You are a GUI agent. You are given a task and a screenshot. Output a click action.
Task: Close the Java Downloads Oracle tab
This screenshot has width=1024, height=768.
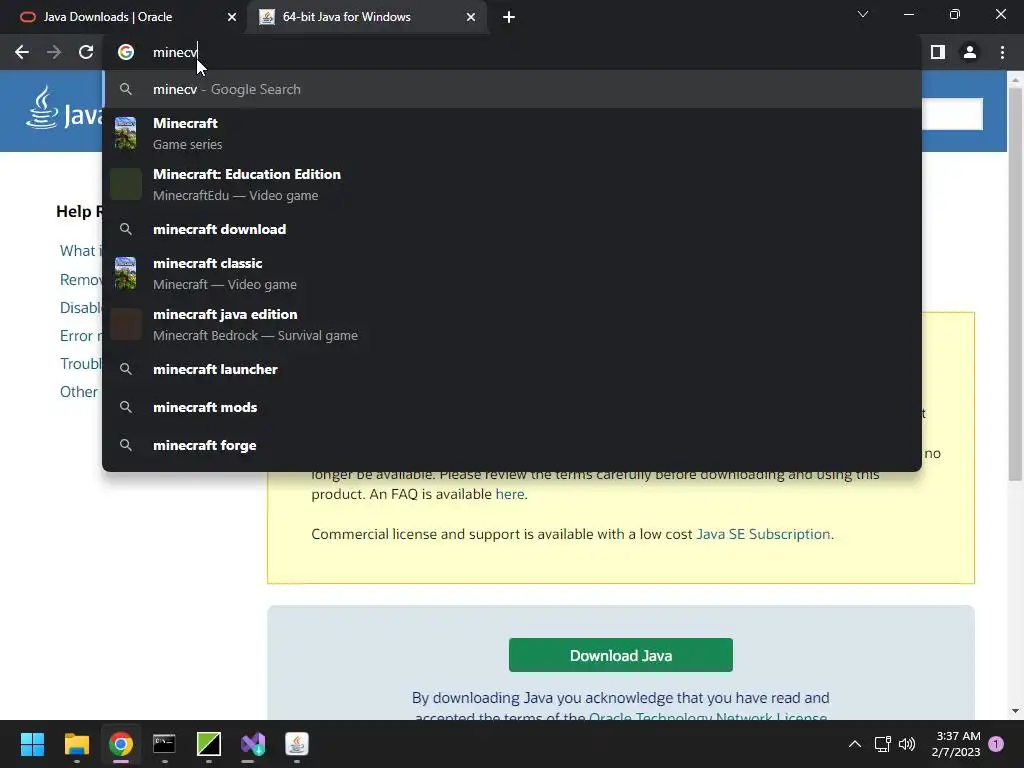click(x=232, y=17)
